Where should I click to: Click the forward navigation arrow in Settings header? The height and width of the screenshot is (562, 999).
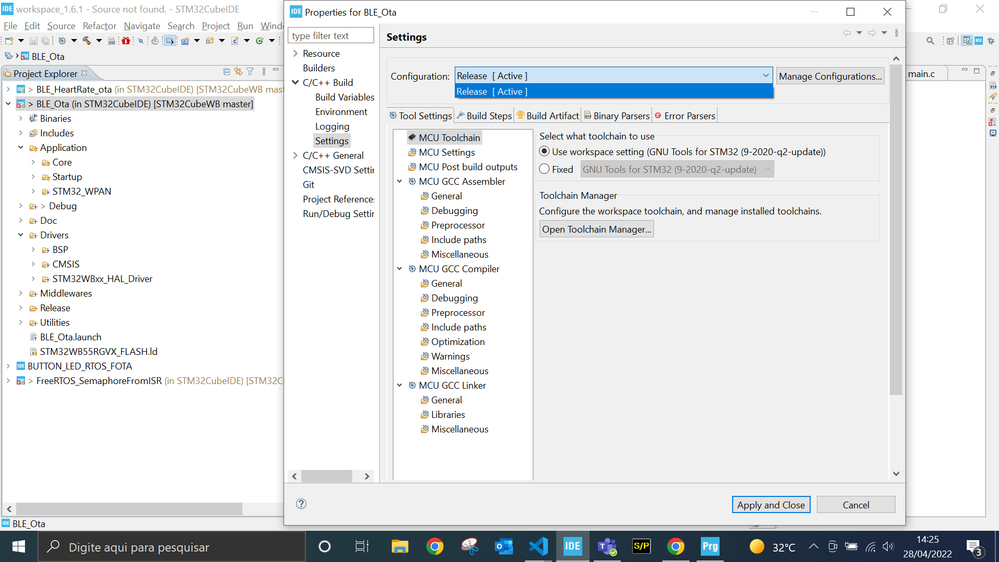point(872,33)
